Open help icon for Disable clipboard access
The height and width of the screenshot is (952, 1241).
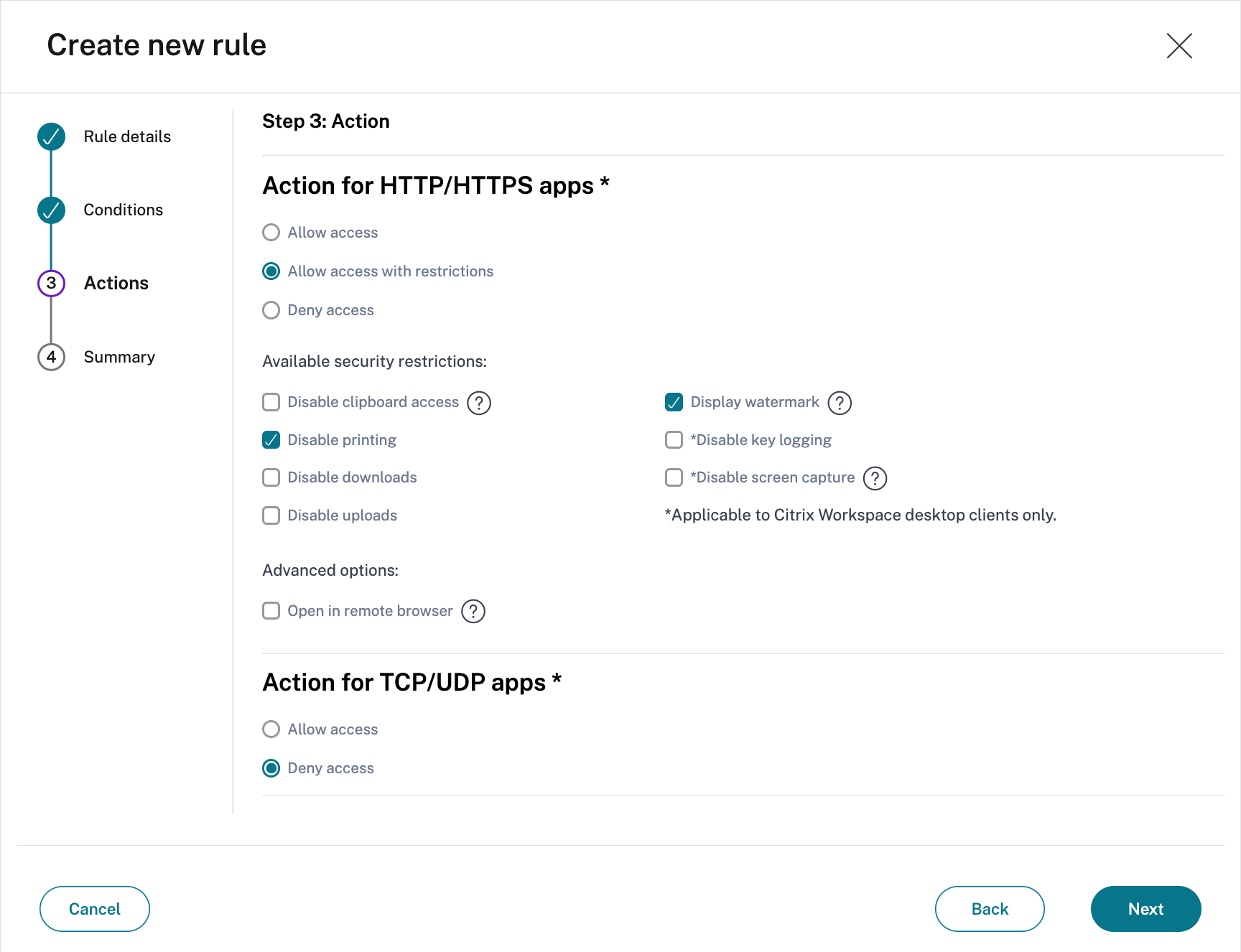[479, 403]
